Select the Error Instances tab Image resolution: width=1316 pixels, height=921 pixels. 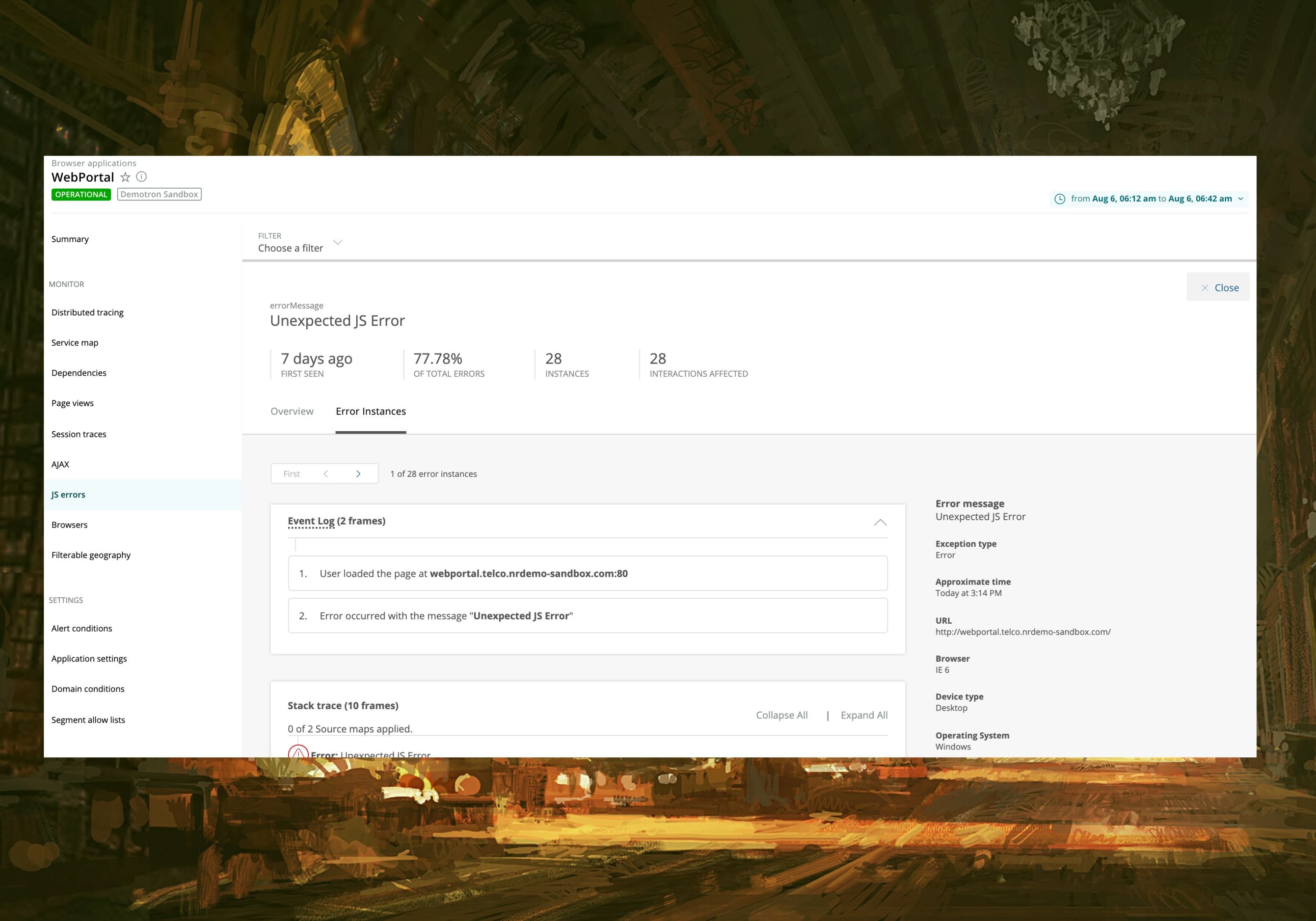(371, 411)
